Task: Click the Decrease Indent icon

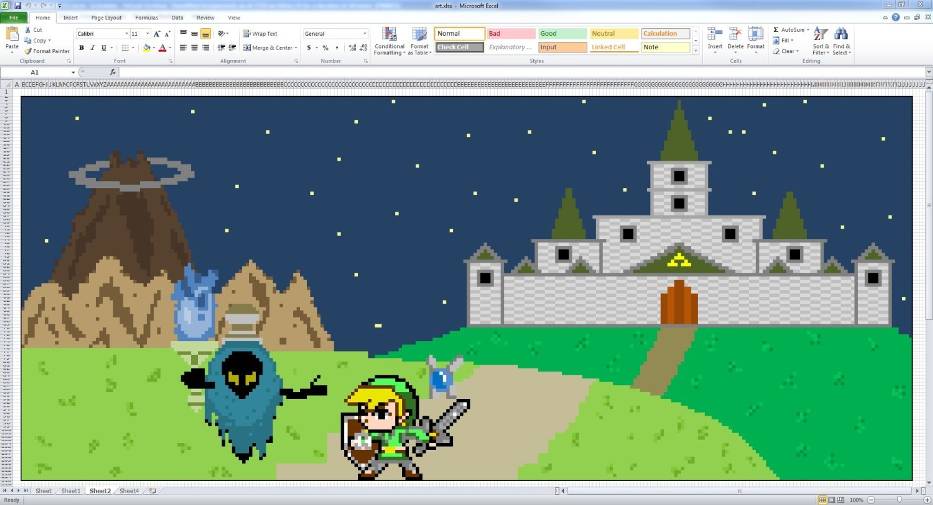Action: 221,48
